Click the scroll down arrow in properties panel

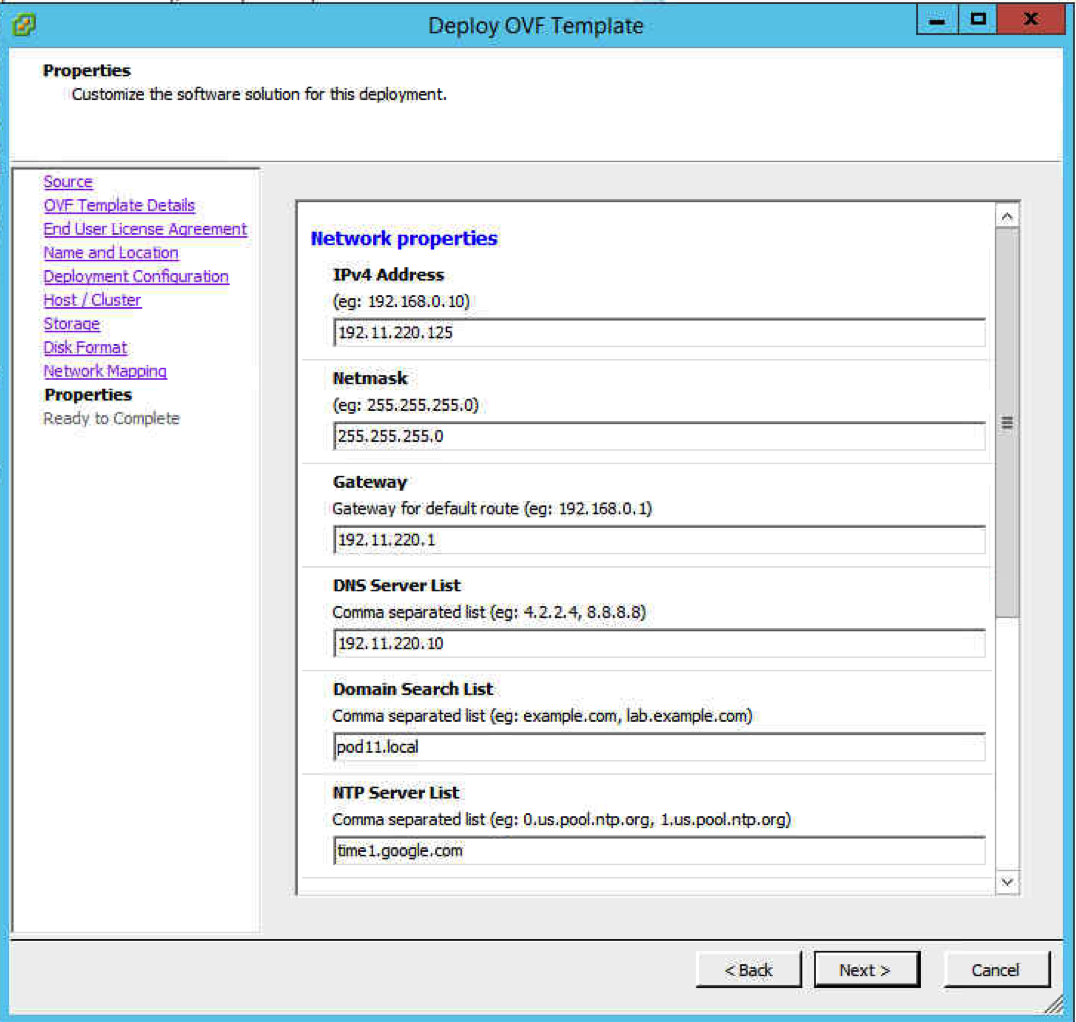(x=1007, y=881)
